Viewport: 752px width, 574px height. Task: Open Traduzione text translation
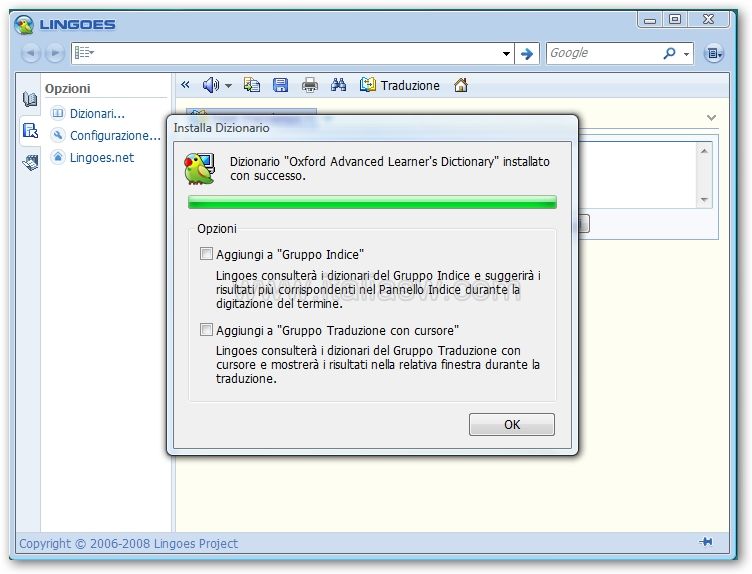click(400, 85)
